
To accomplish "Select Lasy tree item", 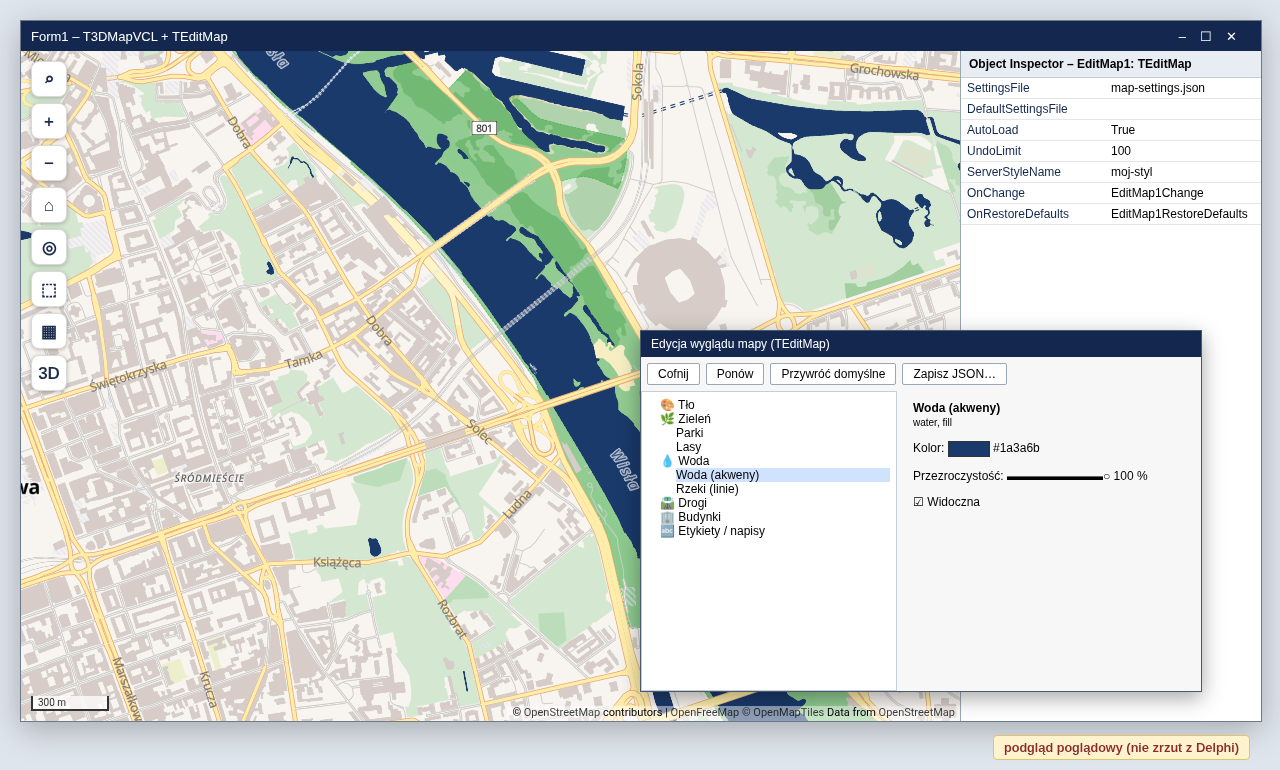I will pyautogui.click(x=688, y=447).
